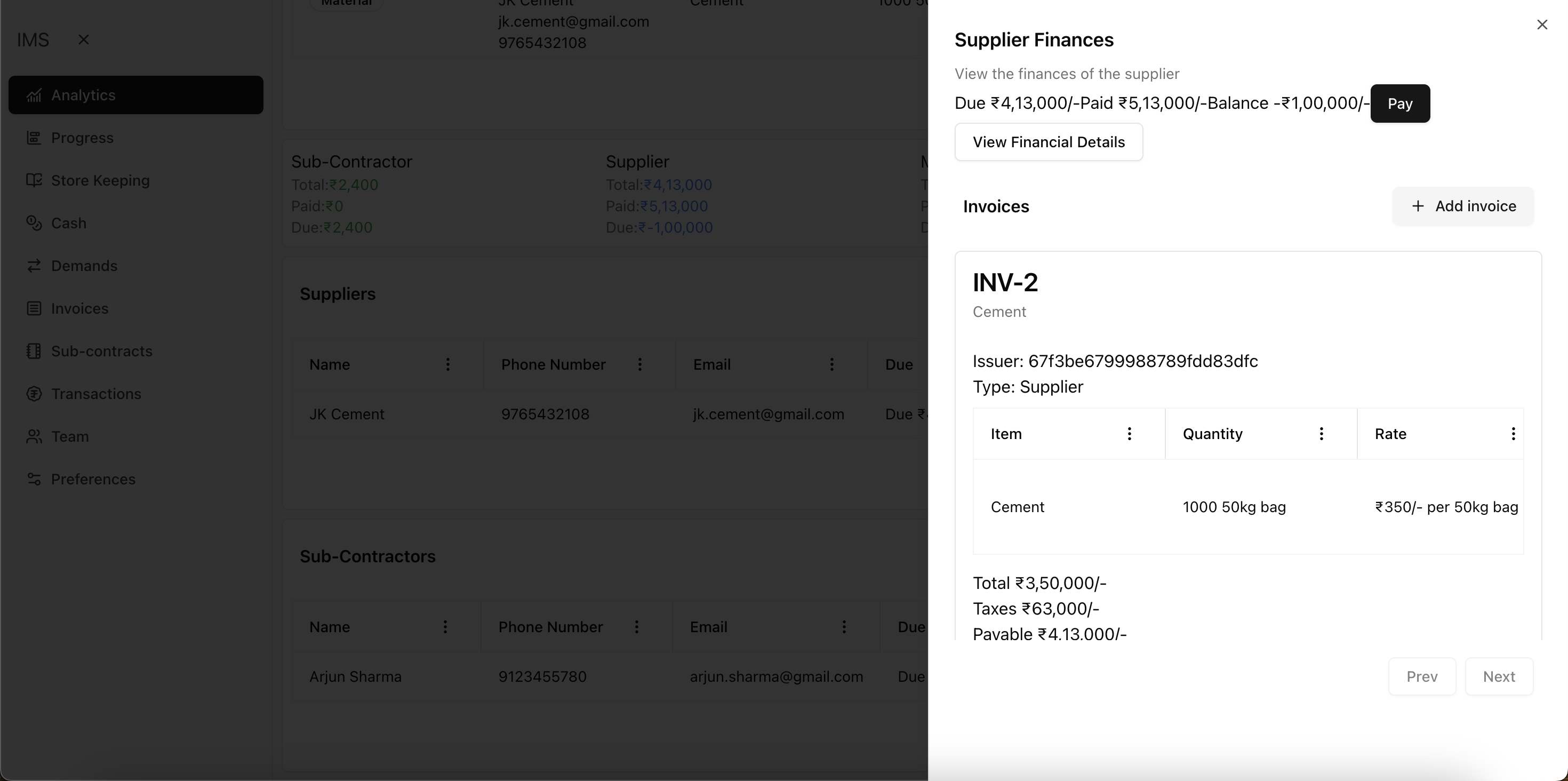Screen dimensions: 1568x781
Task: Click the Demands arrows icon
Action: 34,266
